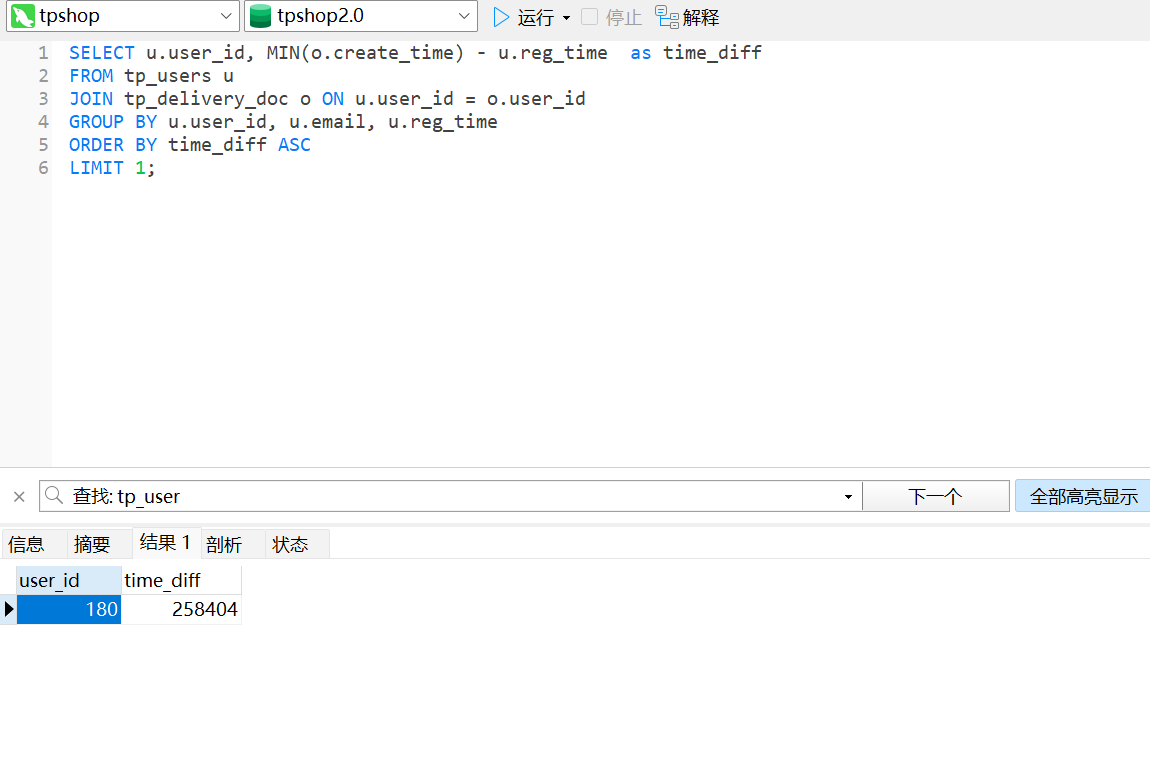
Task: Click the green tpshop2.0 database icon
Action: (260, 16)
